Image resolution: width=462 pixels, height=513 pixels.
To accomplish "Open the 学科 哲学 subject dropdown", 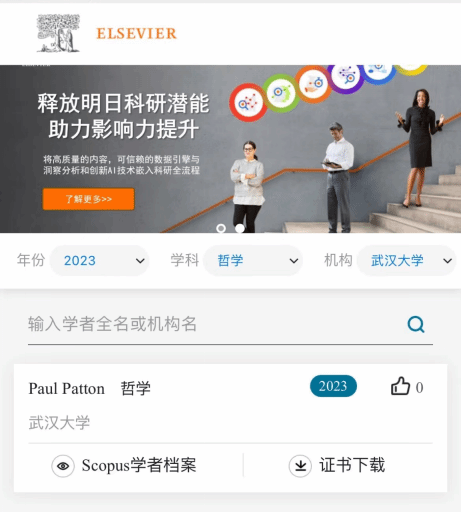I will tap(253, 261).
